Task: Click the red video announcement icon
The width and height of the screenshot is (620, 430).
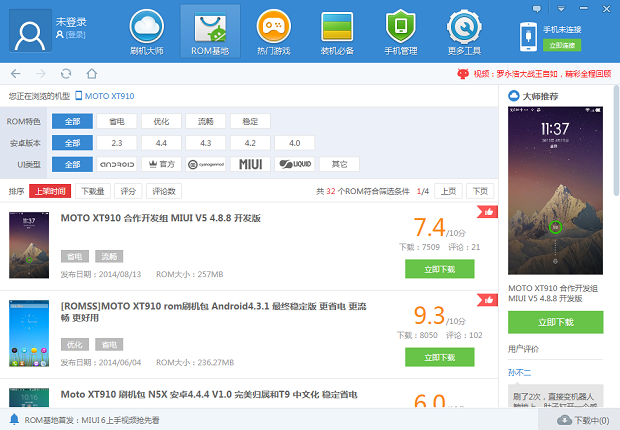Action: (x=463, y=74)
